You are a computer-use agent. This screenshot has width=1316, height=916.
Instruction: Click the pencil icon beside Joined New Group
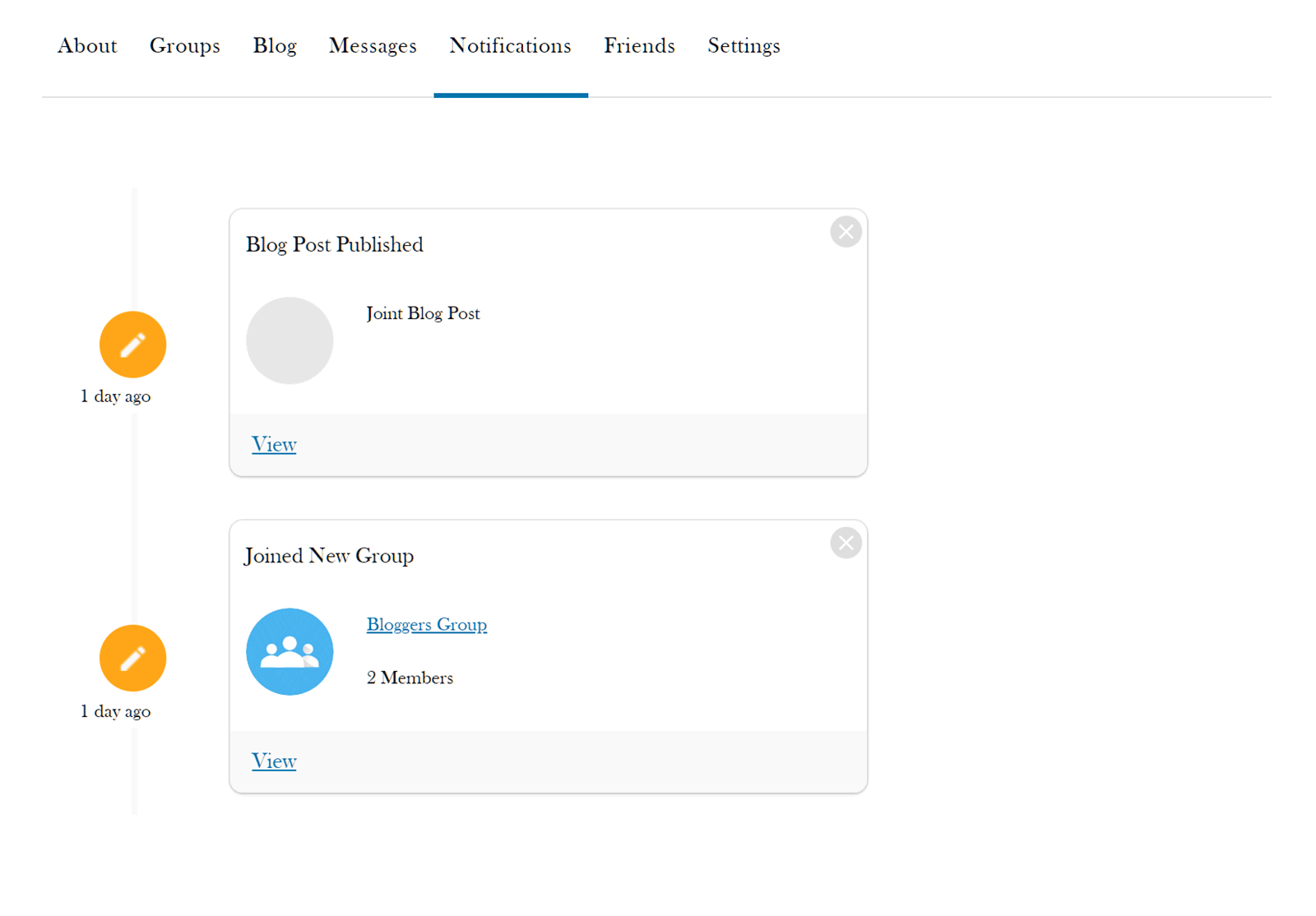[x=133, y=658]
